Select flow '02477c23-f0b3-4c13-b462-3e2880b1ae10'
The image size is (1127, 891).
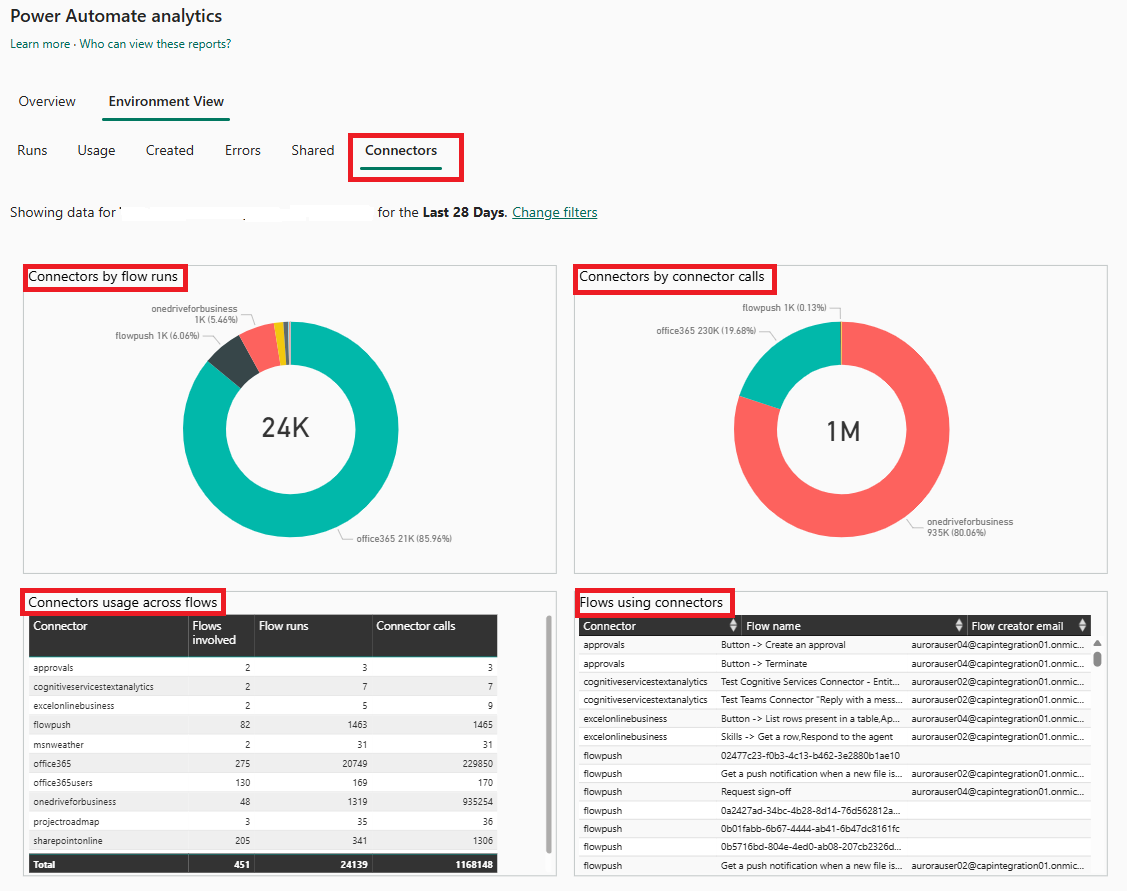point(810,756)
